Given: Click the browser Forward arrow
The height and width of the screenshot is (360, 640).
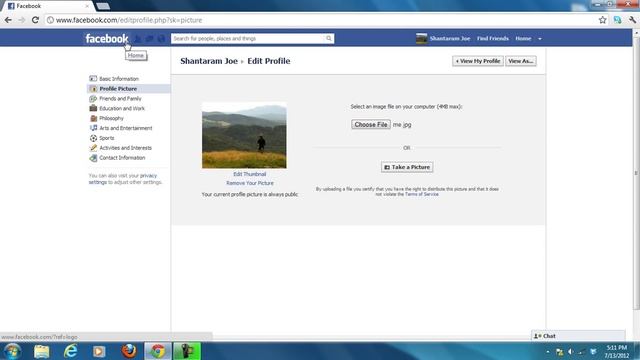Looking at the screenshot, I should pyautogui.click(x=22, y=20).
